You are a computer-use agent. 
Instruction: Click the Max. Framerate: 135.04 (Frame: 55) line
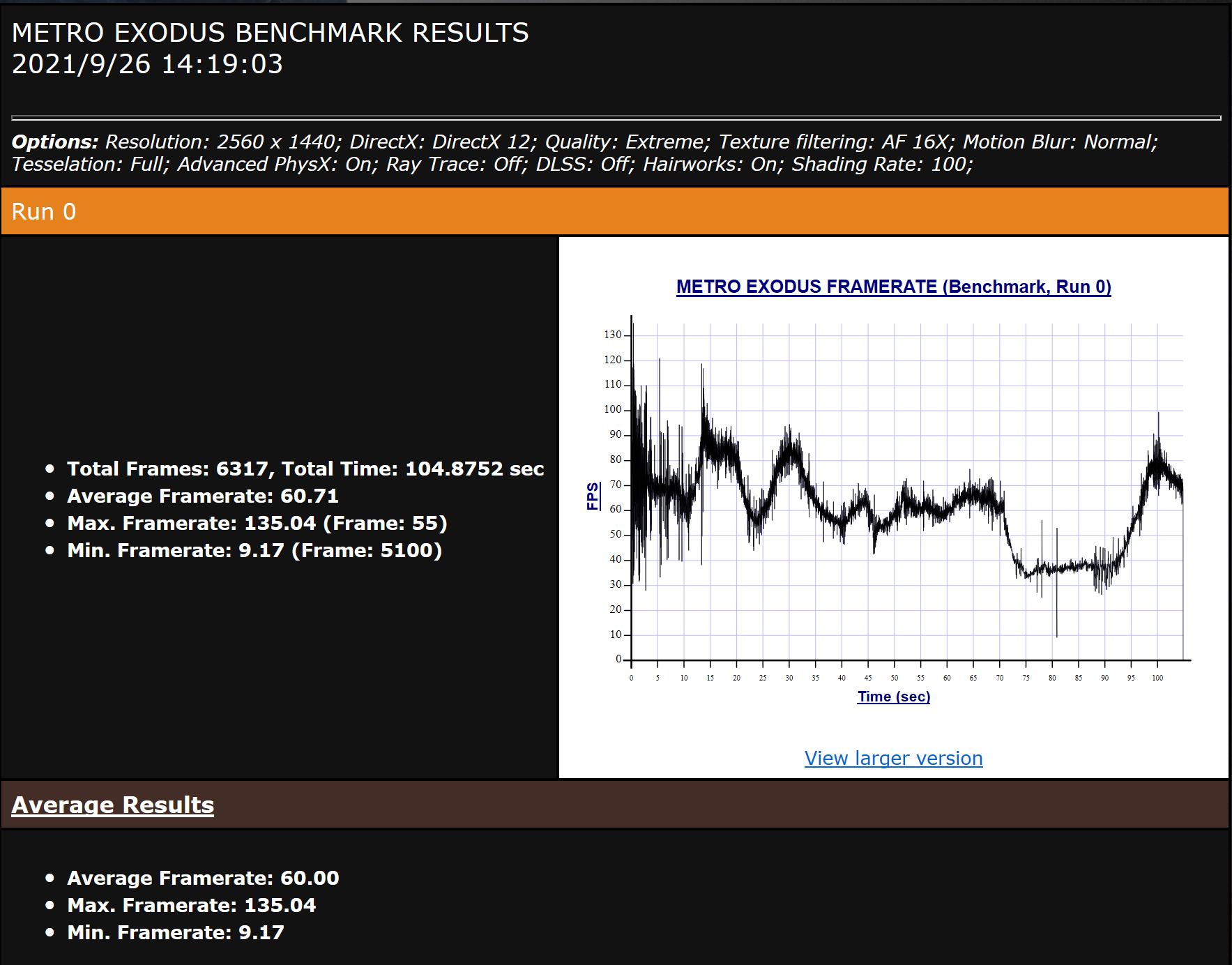tap(257, 523)
